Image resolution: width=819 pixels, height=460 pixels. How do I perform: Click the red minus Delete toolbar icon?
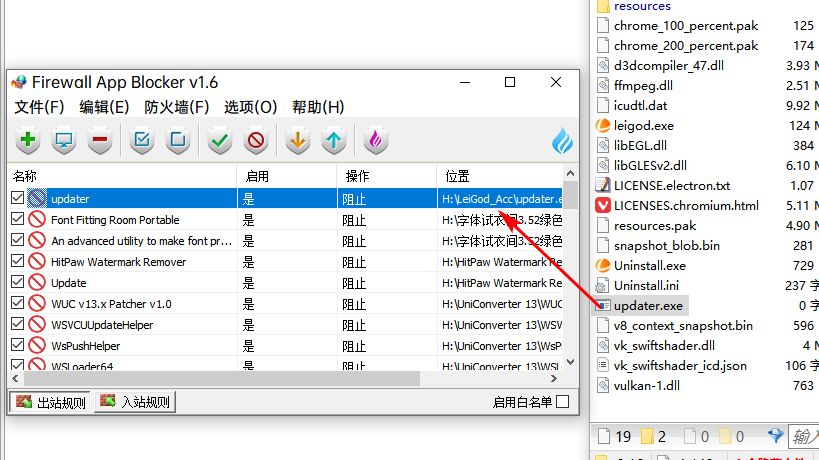pos(100,140)
